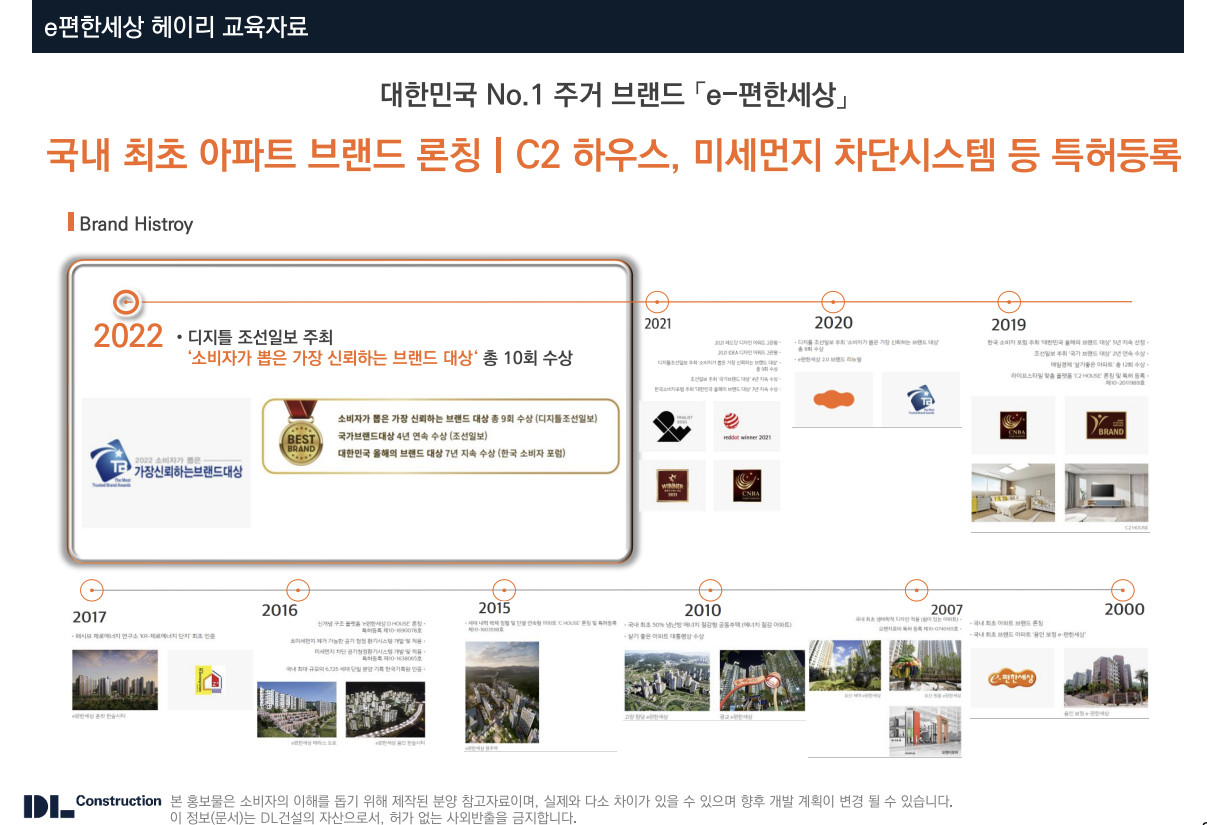Click the BRAND badge under 2019
The width and height of the screenshot is (1207, 825).
tap(1106, 425)
